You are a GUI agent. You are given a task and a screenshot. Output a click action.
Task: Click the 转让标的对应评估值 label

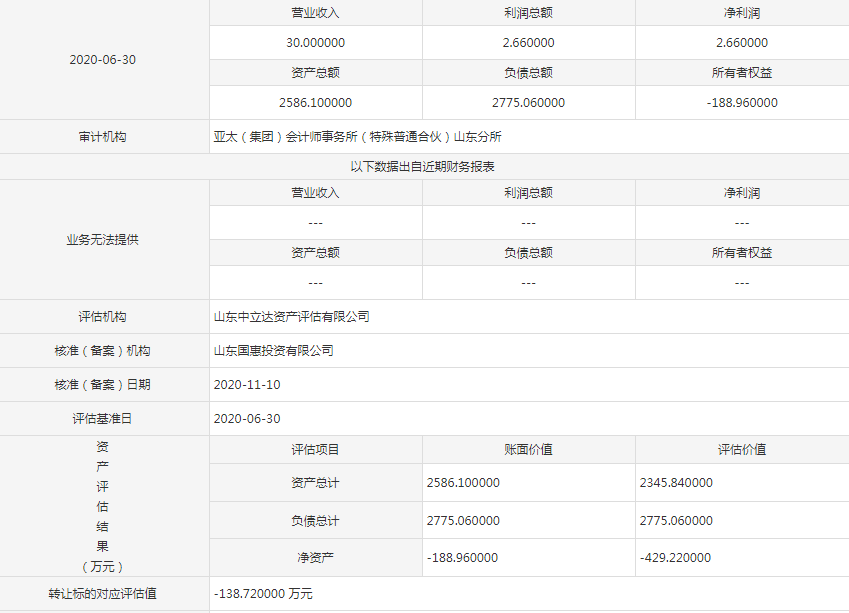point(103,594)
